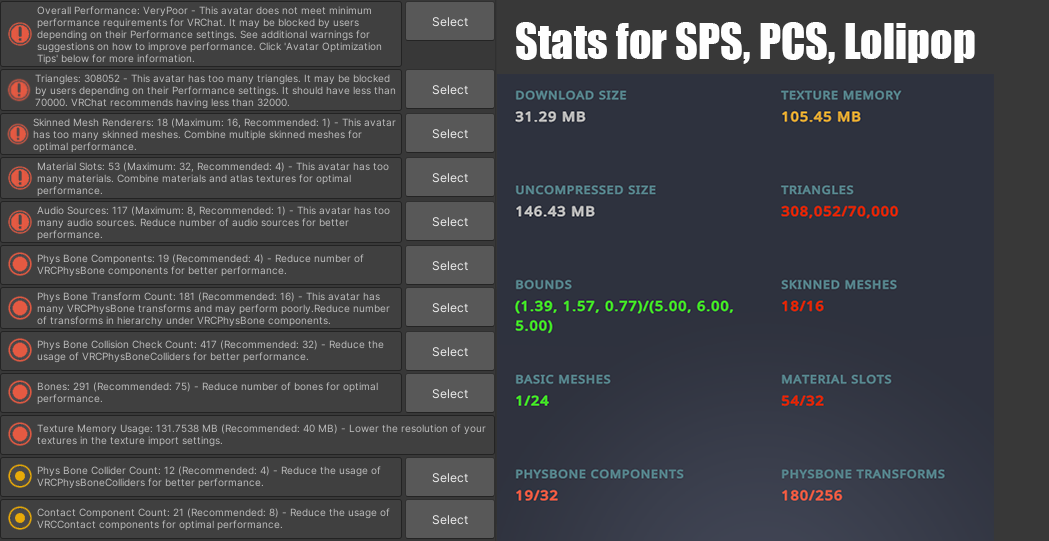Image resolution: width=1049 pixels, height=541 pixels.
Task: Click the 308,052/70,000 triangles value
Action: point(840,212)
